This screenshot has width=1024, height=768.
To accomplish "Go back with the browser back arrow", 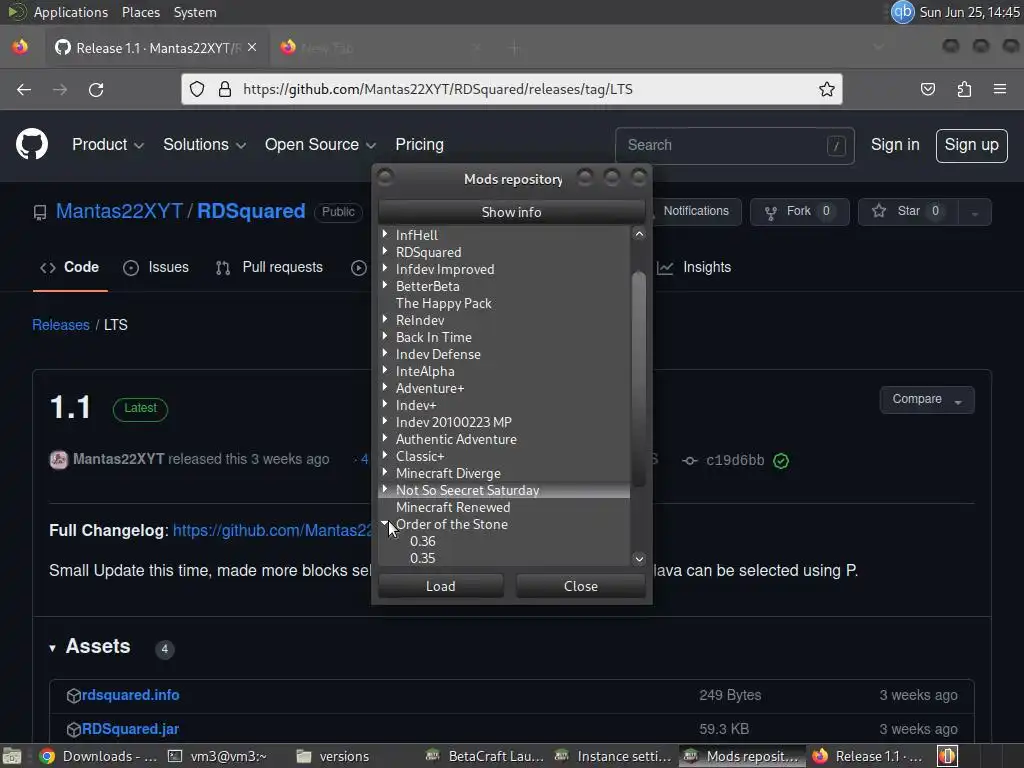I will pyautogui.click(x=24, y=89).
